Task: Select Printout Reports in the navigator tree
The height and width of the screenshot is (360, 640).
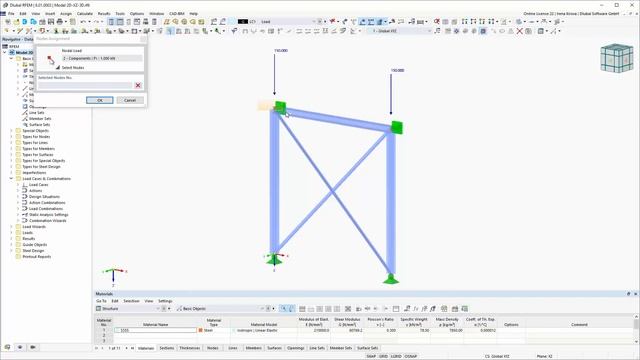Action: (x=37, y=257)
